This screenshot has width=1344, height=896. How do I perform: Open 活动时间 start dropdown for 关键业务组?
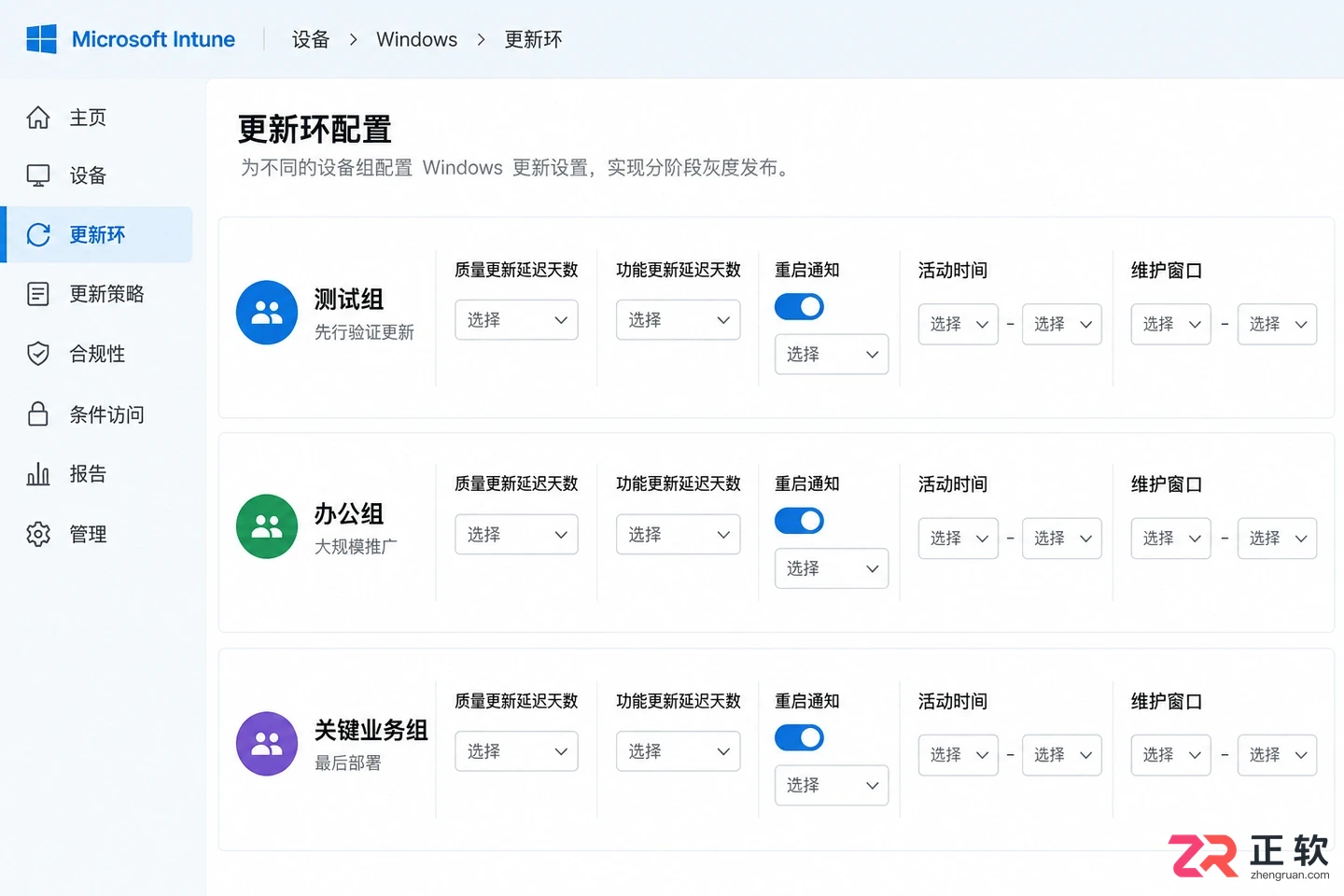[x=959, y=755]
